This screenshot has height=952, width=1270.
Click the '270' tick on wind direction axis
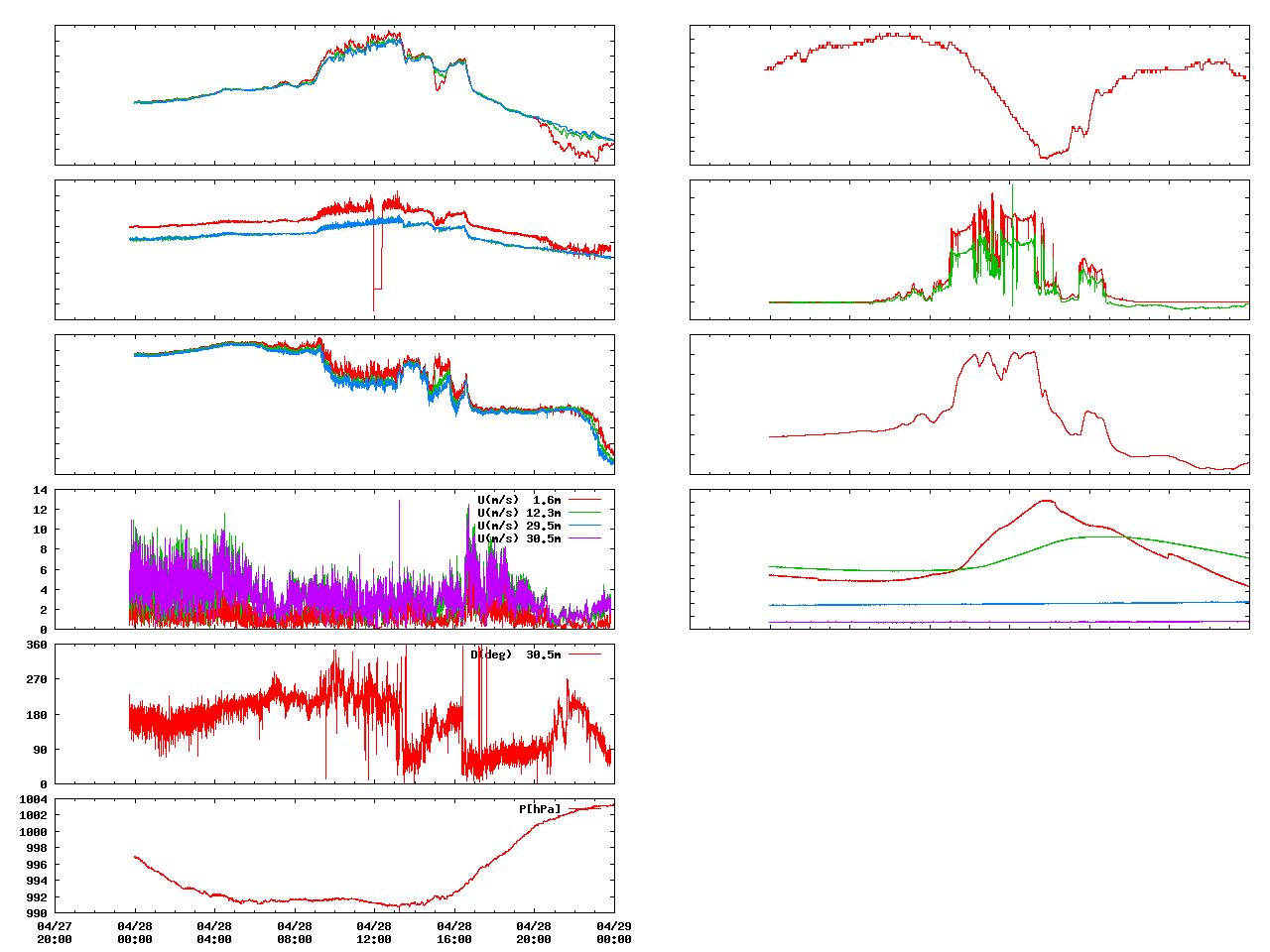click(37, 679)
